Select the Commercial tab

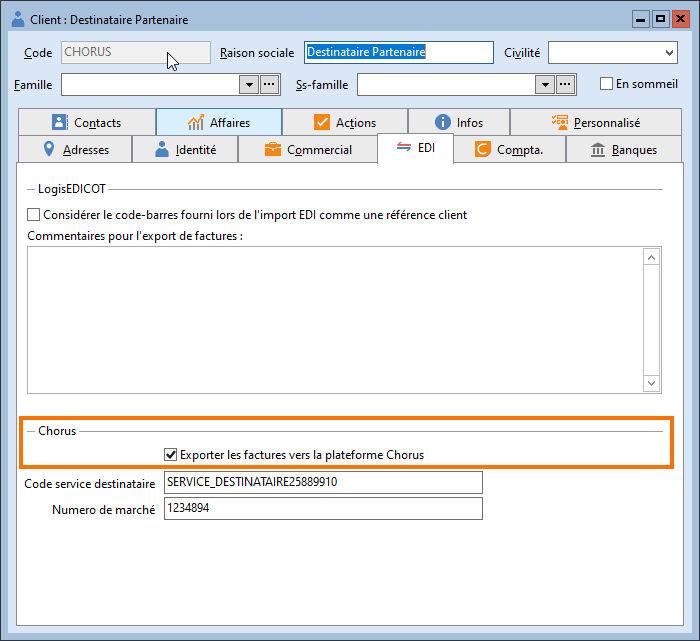point(308,149)
